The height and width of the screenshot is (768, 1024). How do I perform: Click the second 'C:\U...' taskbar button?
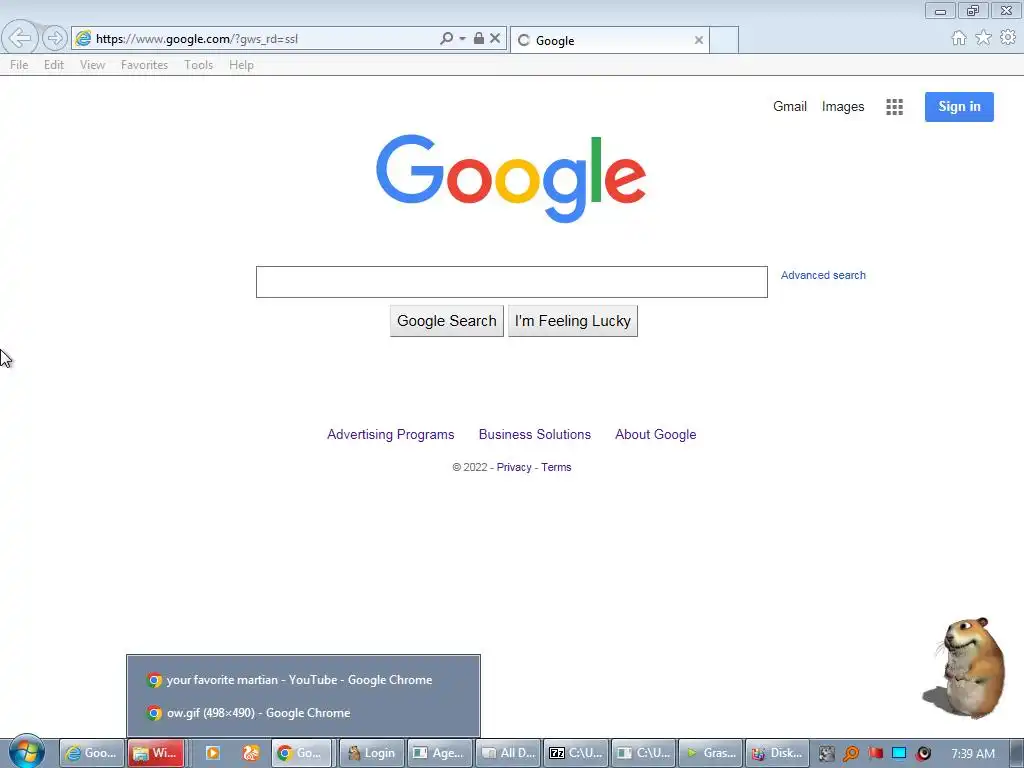tap(644, 753)
